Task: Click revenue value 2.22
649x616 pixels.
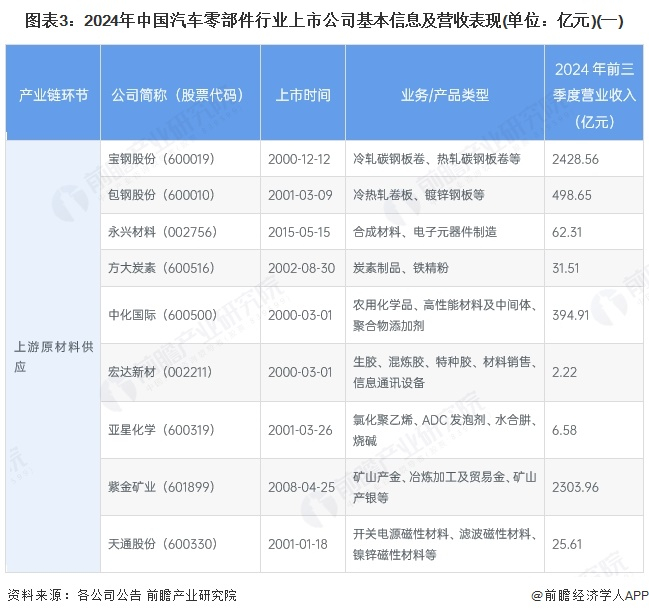Action: (565, 372)
